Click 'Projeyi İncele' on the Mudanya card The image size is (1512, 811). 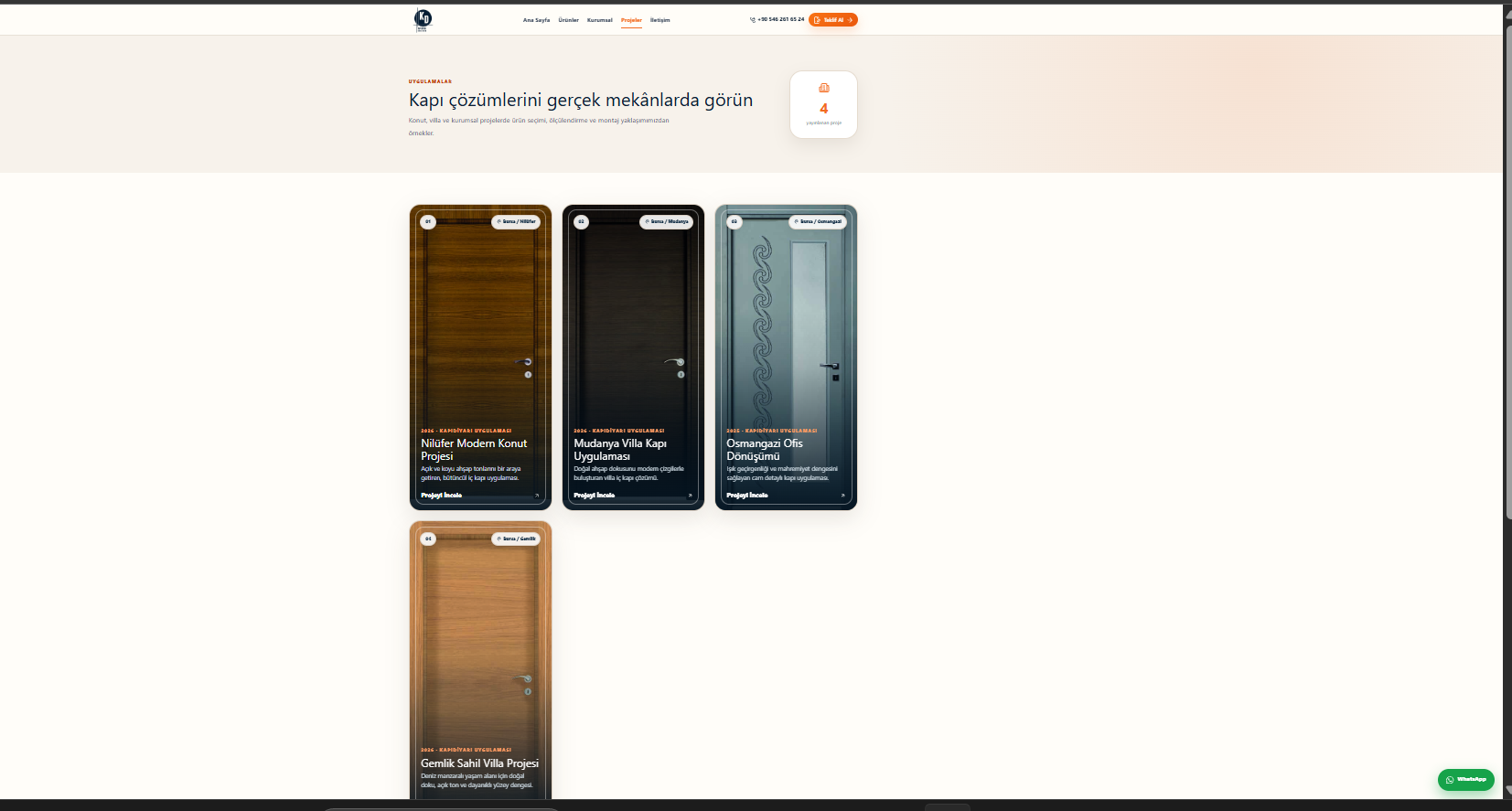(x=595, y=496)
